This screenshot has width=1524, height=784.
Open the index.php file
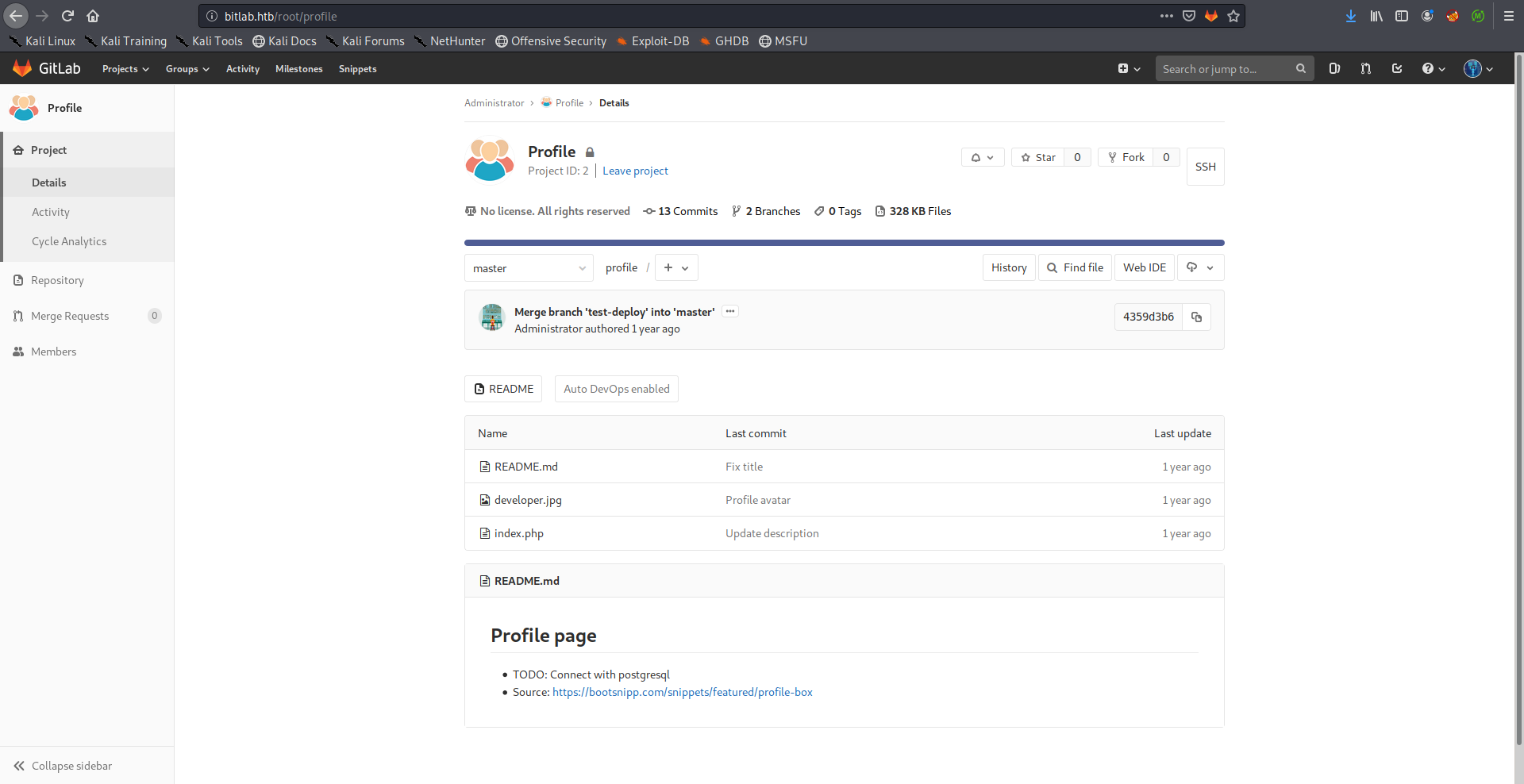(x=518, y=533)
